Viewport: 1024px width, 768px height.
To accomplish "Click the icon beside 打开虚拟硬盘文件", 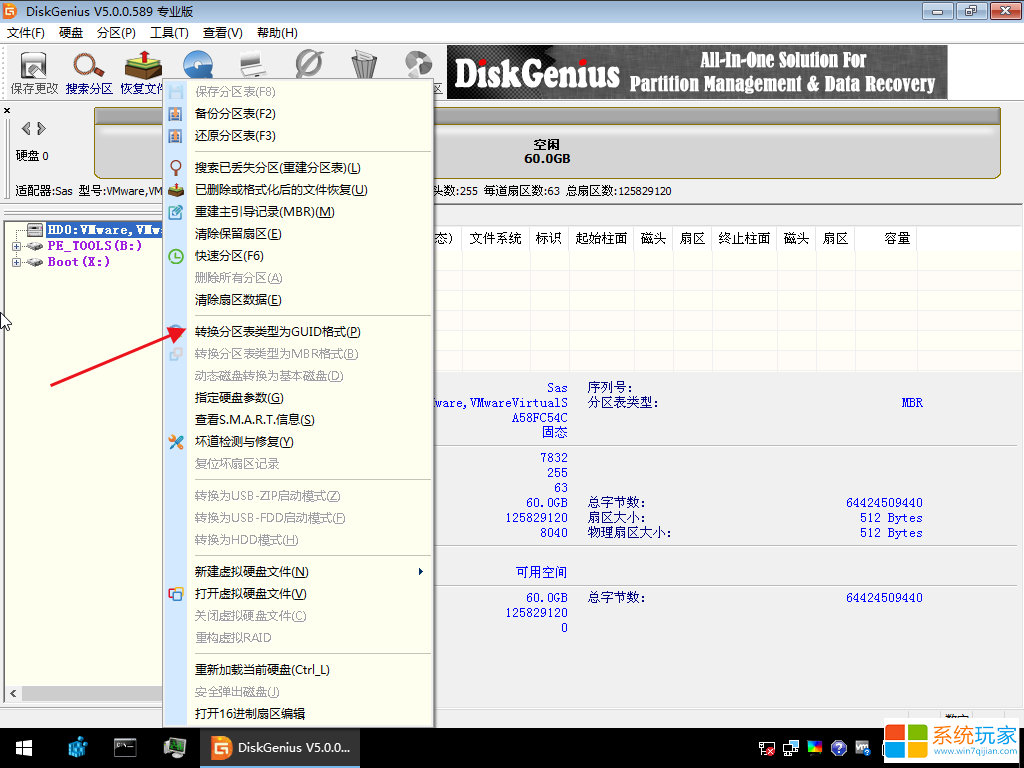I will (176, 594).
